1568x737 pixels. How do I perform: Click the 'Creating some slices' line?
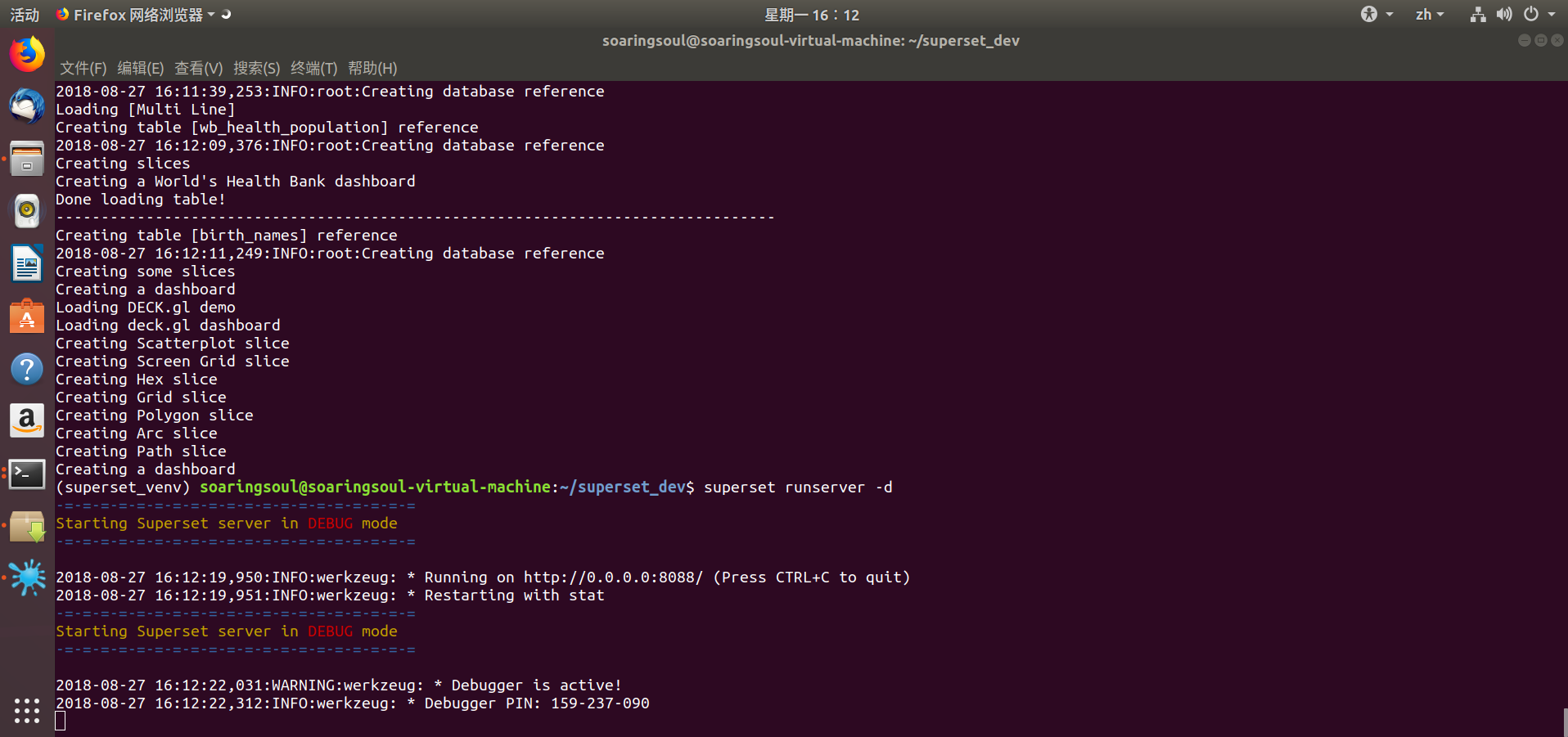(x=145, y=272)
